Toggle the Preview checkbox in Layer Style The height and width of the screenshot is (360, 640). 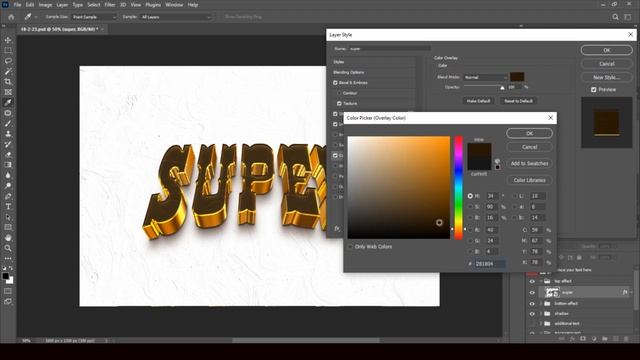click(594, 89)
